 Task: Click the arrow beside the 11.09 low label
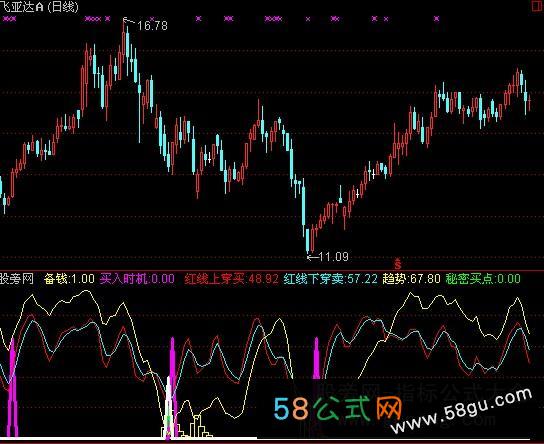coord(313,257)
